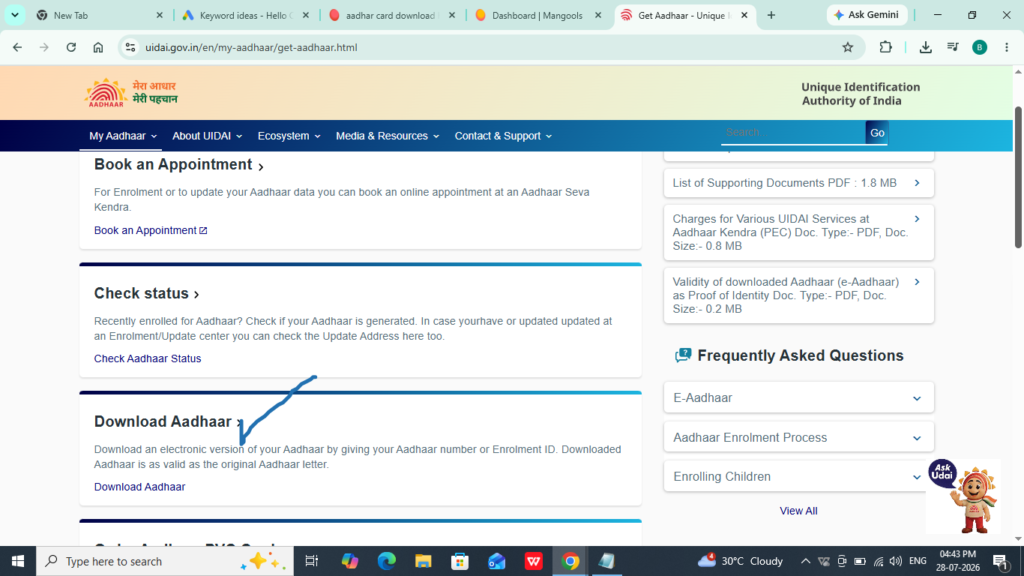Open the notification center icon
This screenshot has height=576, width=1024.
click(x=1000, y=561)
